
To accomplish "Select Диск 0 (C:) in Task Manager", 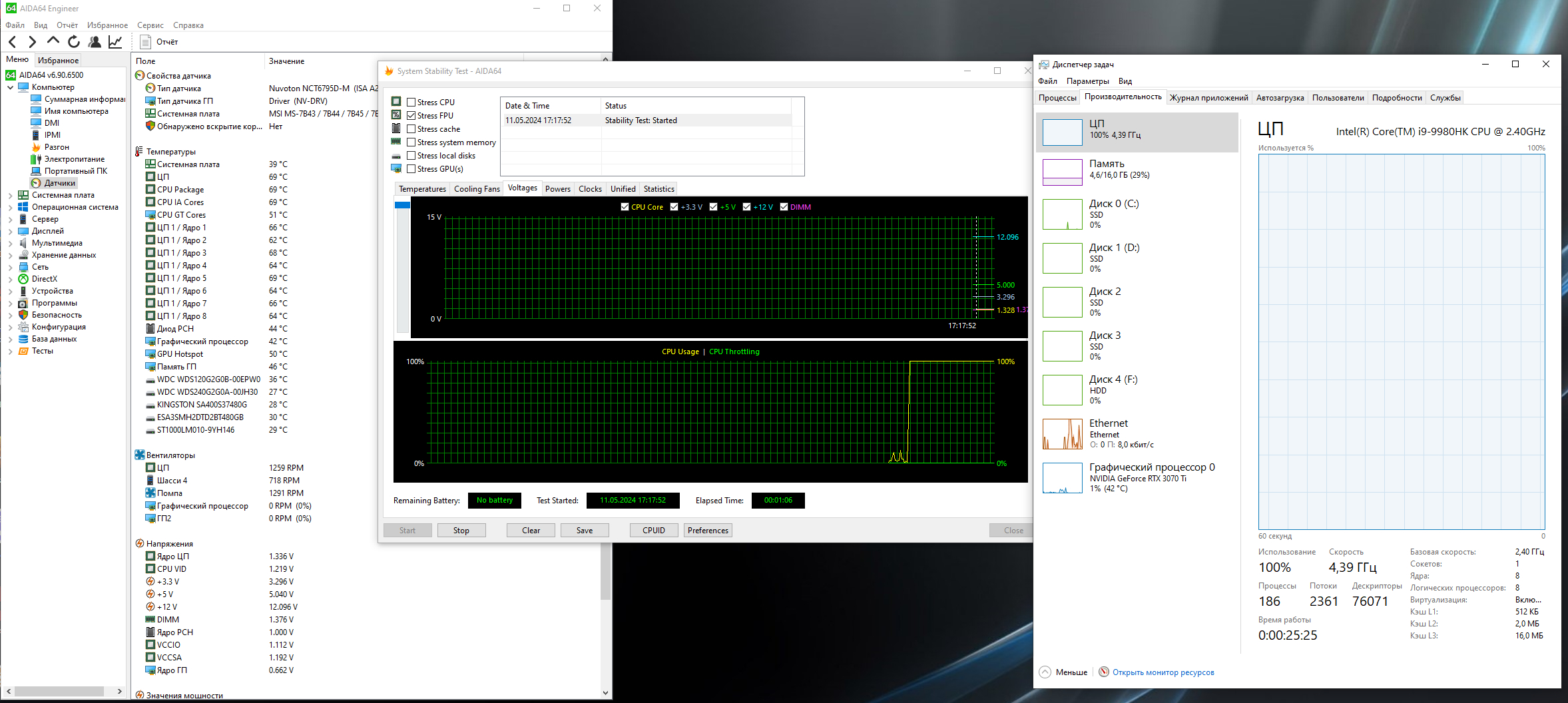I will click(1137, 215).
